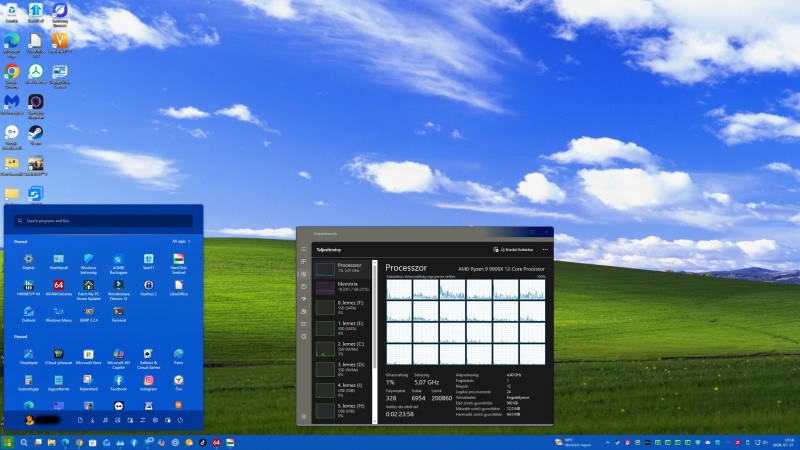
Task: Open downloads icon in start menu footer
Action: click(x=92, y=420)
